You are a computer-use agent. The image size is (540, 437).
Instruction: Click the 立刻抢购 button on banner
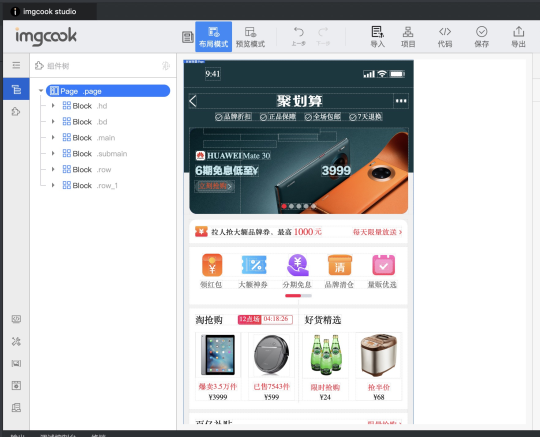215,186
